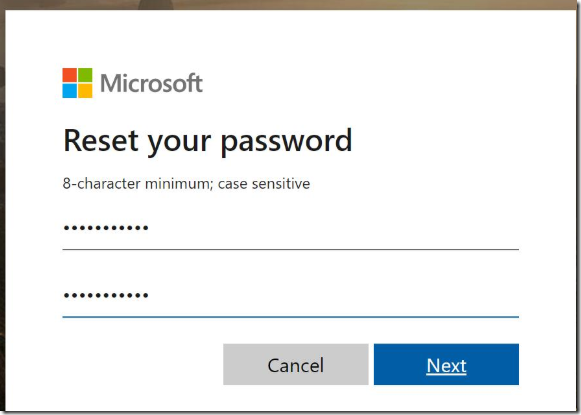Click the background photo strip above the dialog

(290, 4)
